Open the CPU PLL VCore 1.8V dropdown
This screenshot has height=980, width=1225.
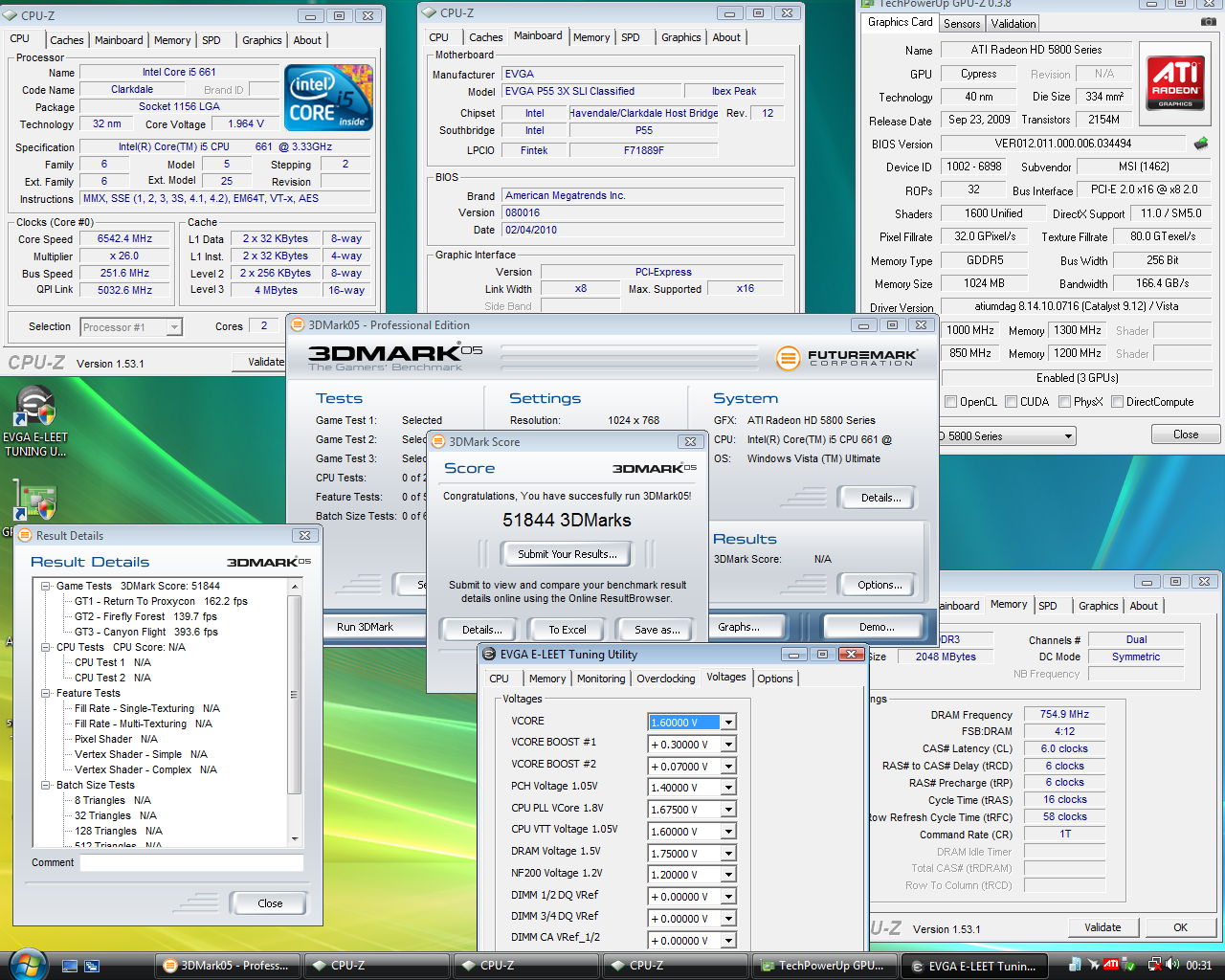point(728,810)
